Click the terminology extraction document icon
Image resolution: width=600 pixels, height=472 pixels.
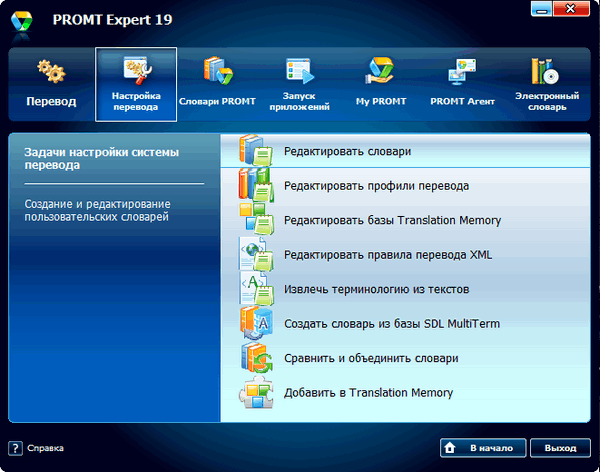[256, 288]
